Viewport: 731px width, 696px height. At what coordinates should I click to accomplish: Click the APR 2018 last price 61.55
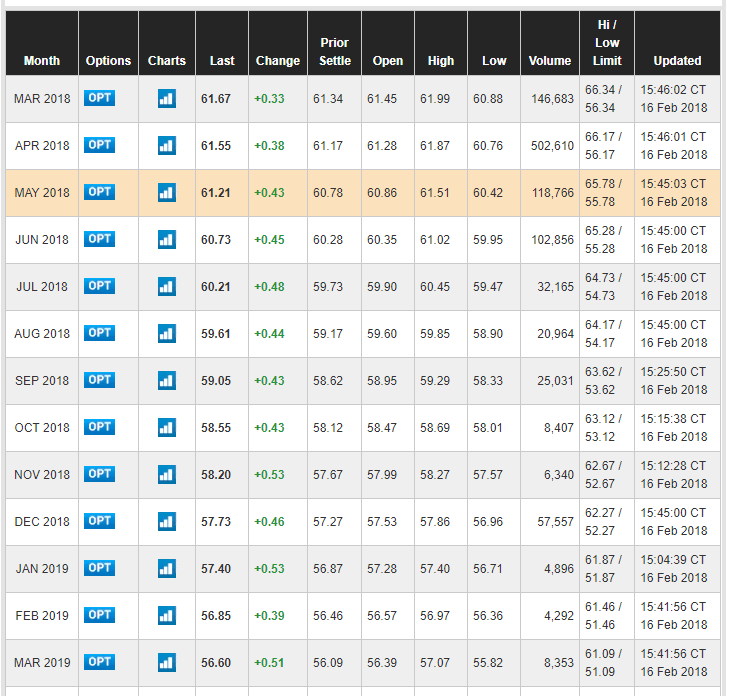click(216, 146)
